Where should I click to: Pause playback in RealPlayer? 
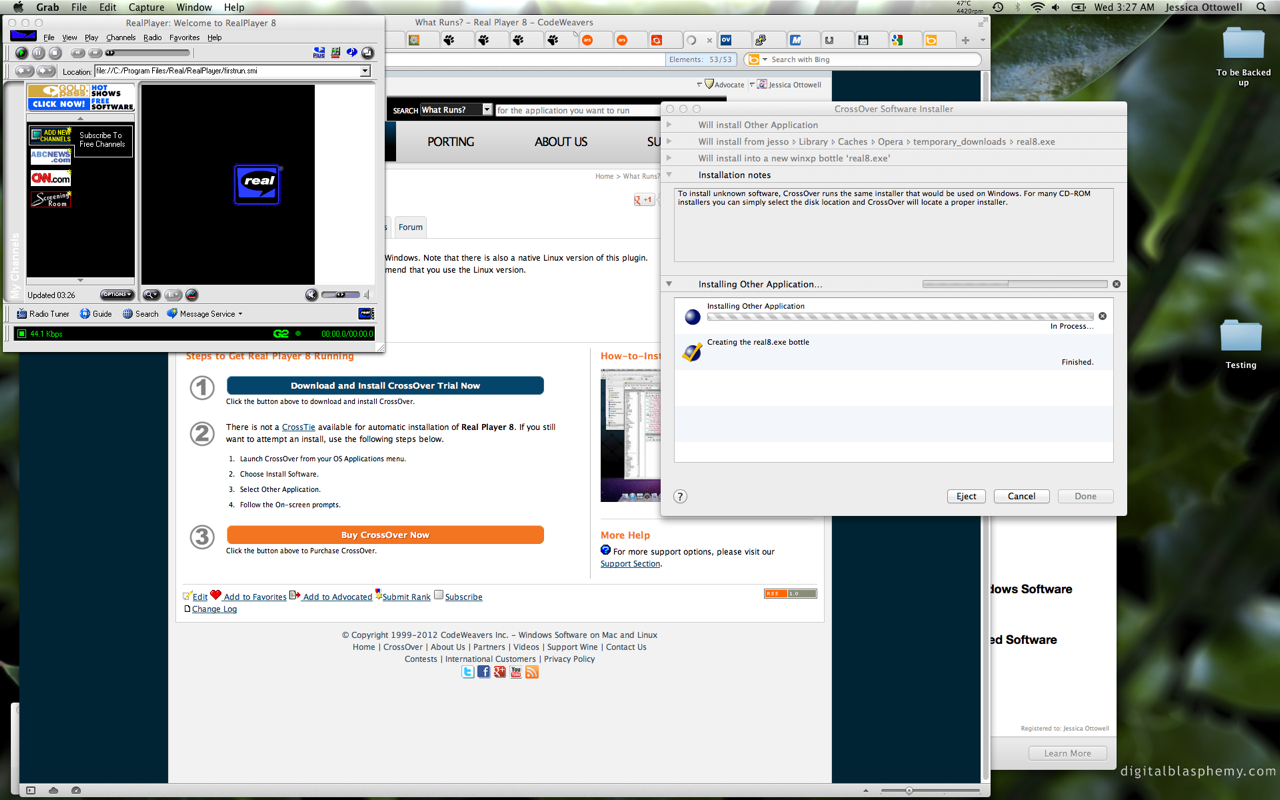pos(38,53)
